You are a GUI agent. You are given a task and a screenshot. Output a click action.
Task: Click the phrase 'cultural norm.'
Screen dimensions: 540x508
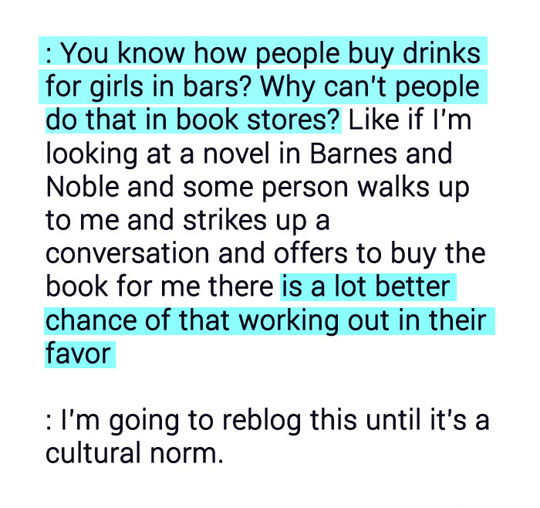[x=134, y=453]
